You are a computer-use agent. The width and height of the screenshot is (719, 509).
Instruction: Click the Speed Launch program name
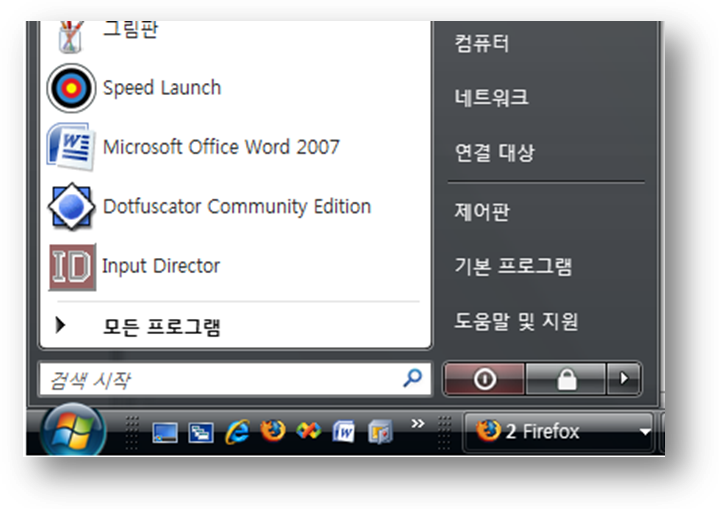[x=162, y=88]
